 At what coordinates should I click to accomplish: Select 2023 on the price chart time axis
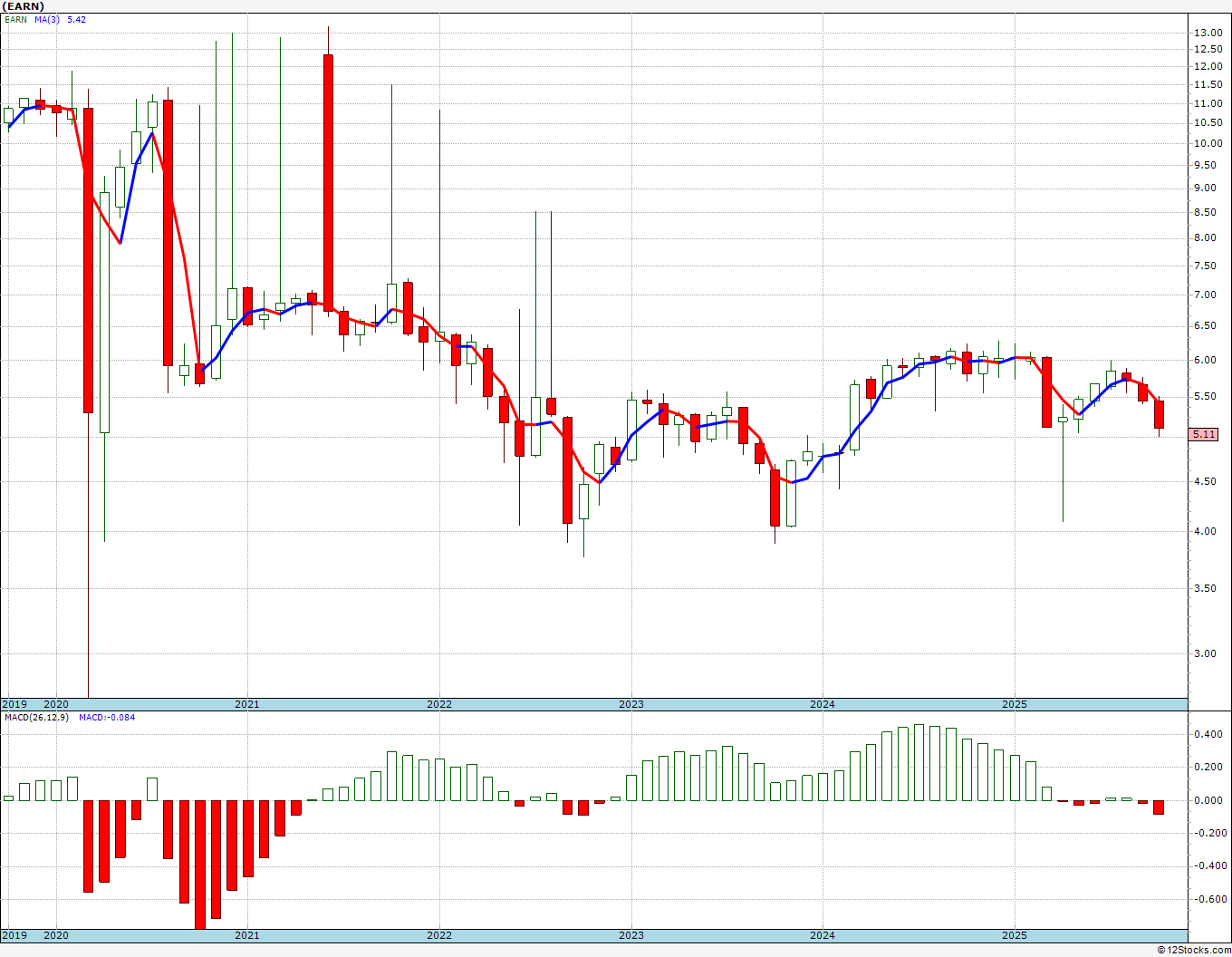(x=631, y=704)
